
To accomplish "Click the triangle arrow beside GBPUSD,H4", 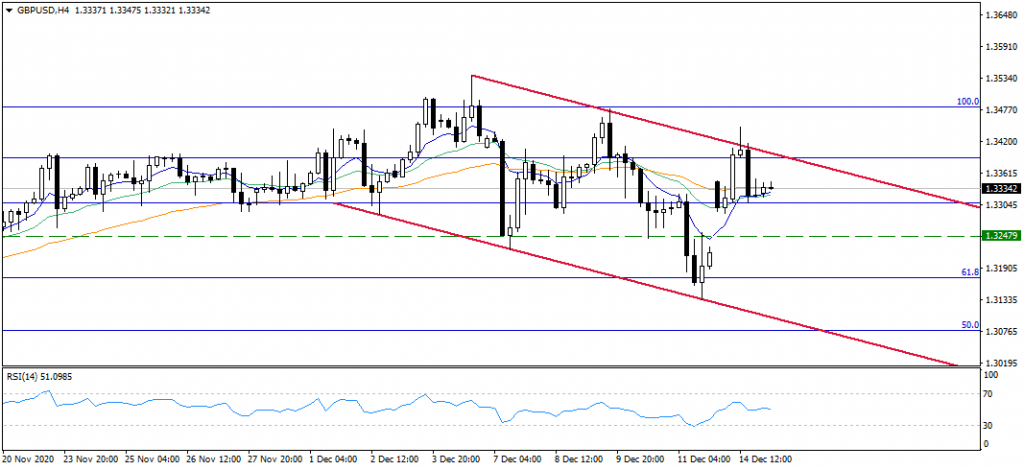I will coord(8,9).
